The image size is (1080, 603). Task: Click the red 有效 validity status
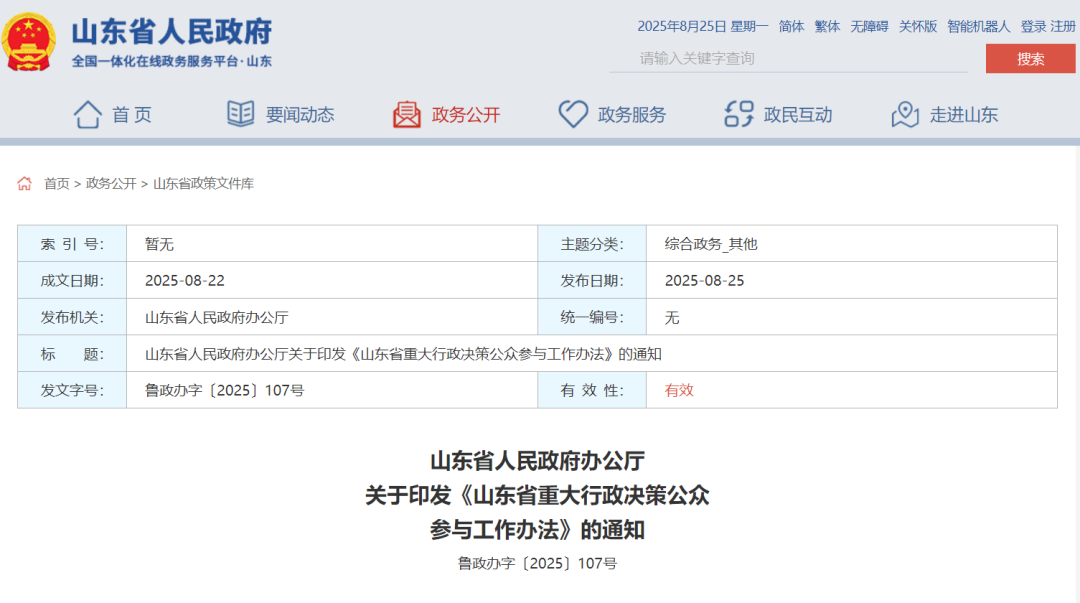point(678,391)
